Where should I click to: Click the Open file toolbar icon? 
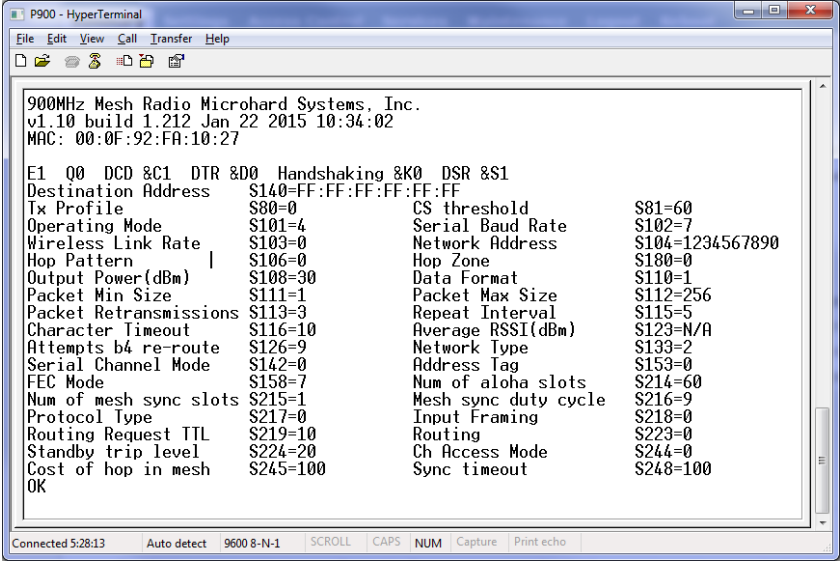42,61
